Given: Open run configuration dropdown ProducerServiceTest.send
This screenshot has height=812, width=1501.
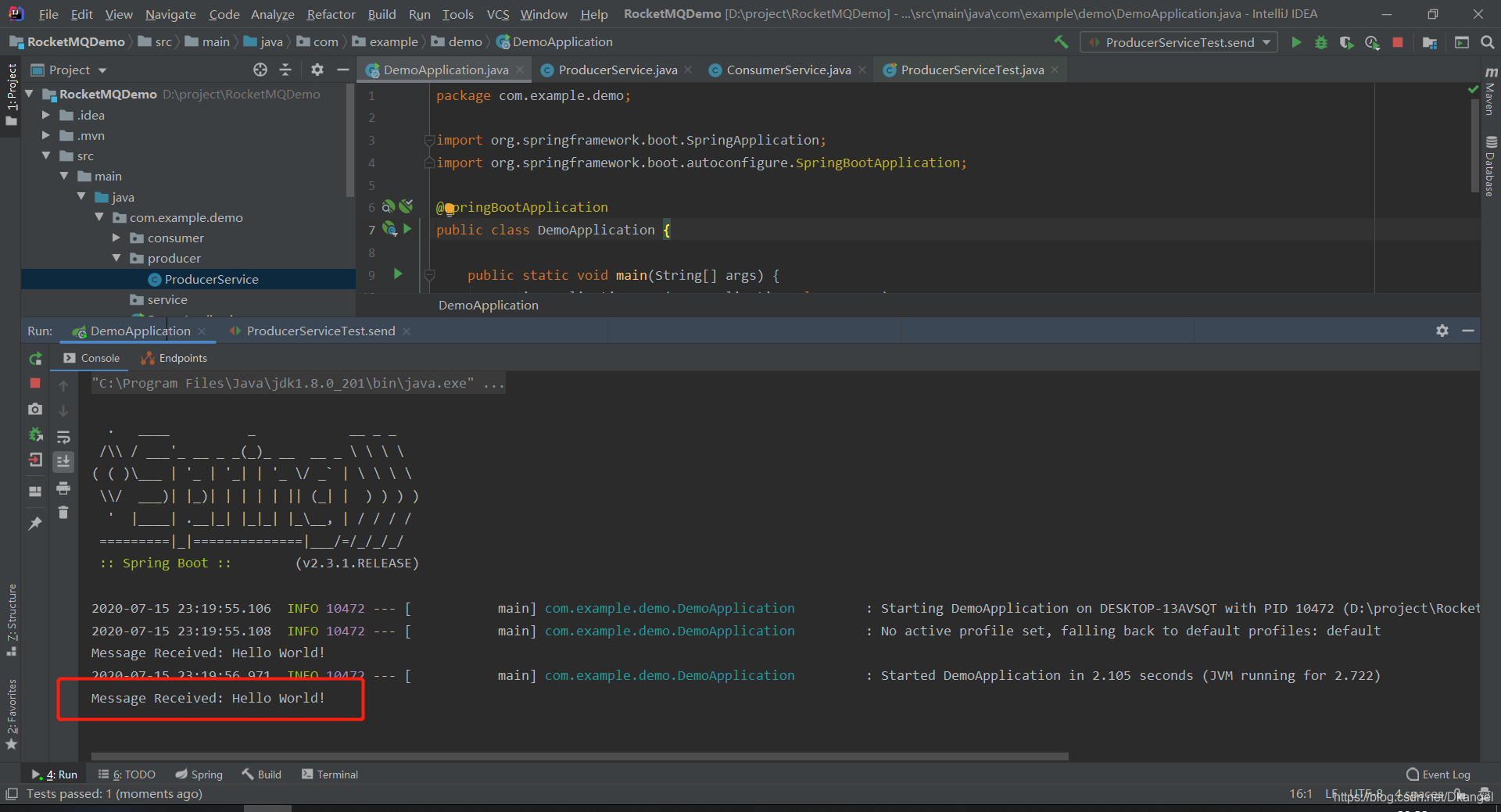Looking at the screenshot, I should point(1179,42).
